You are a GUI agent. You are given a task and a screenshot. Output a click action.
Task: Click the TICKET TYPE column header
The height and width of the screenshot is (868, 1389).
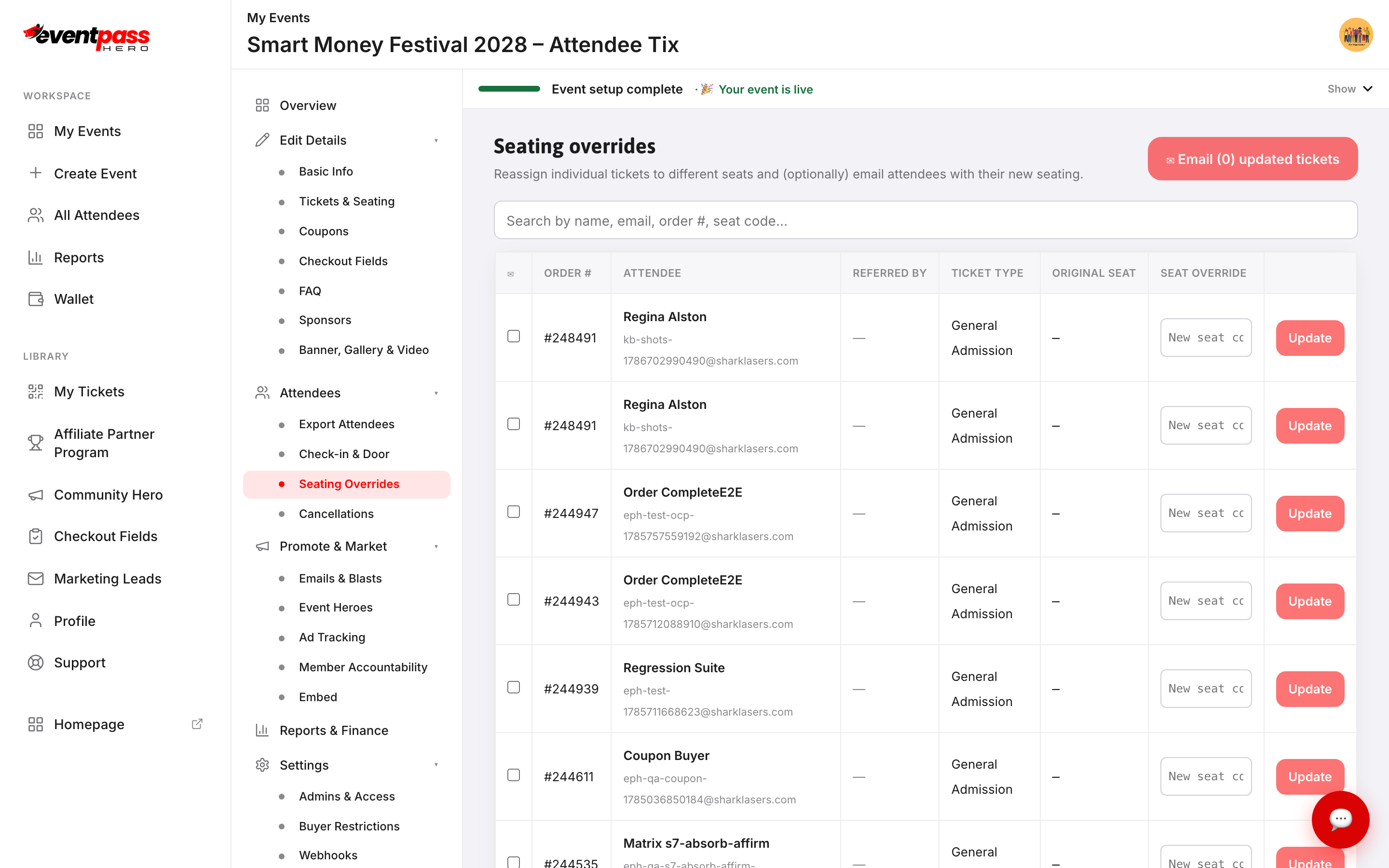pos(987,273)
